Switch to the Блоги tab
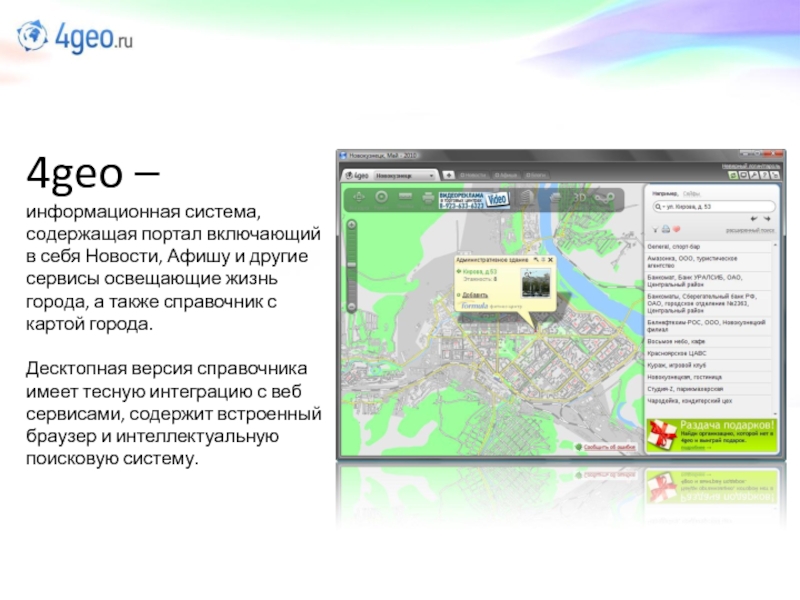 click(x=536, y=175)
